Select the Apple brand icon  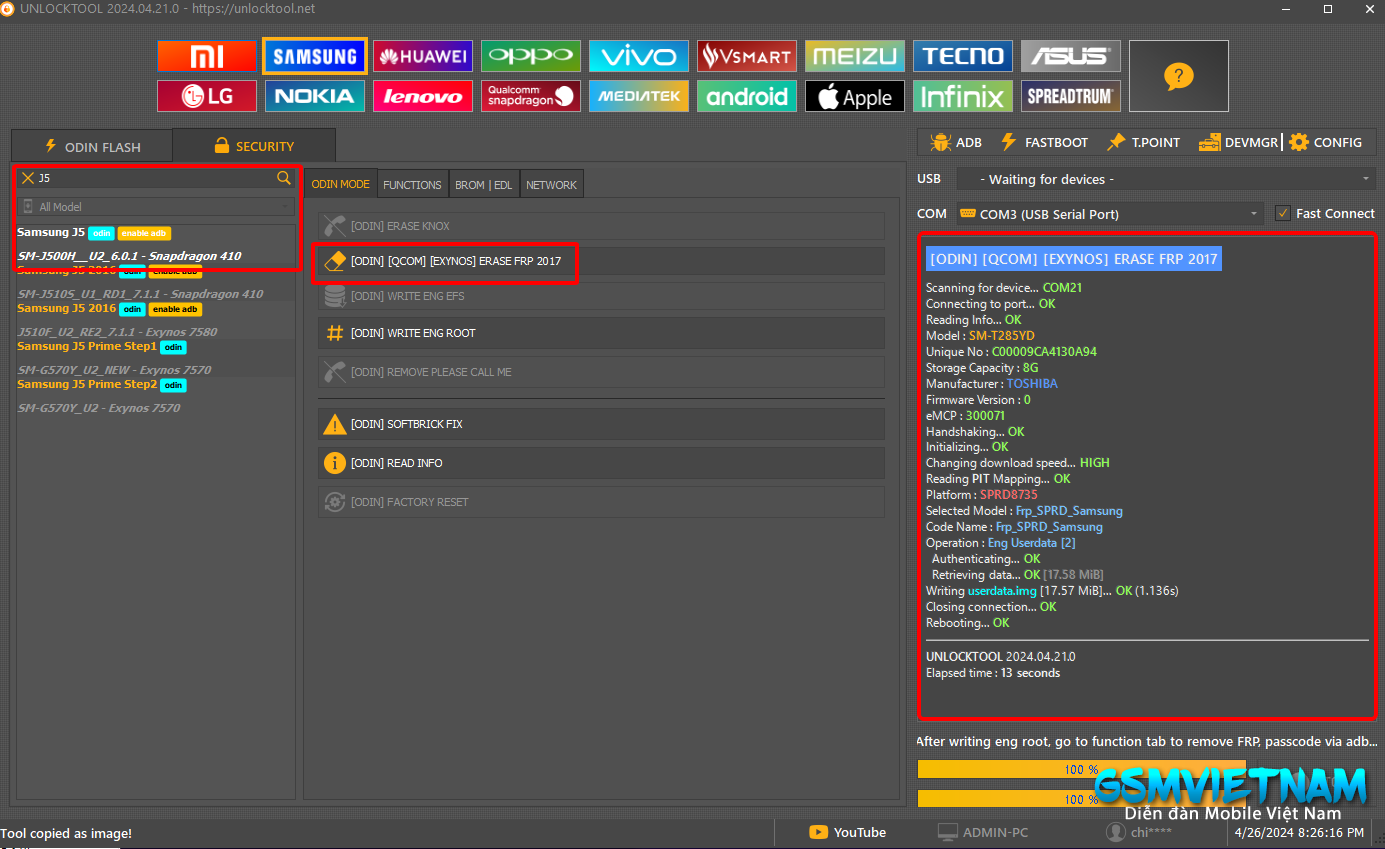pos(855,96)
